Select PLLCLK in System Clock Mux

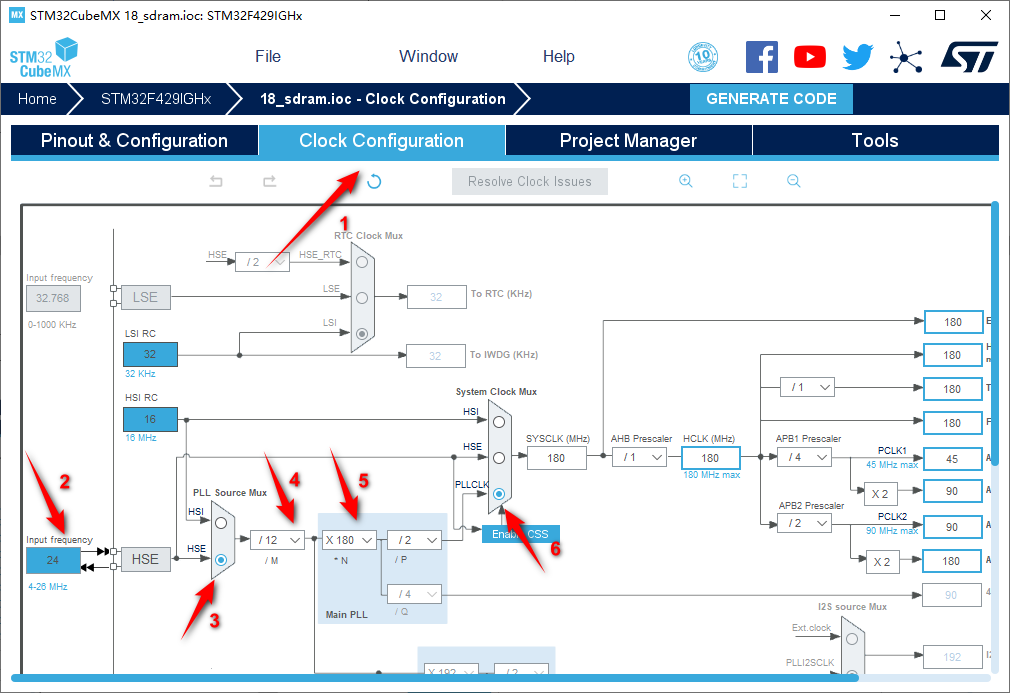click(x=498, y=494)
